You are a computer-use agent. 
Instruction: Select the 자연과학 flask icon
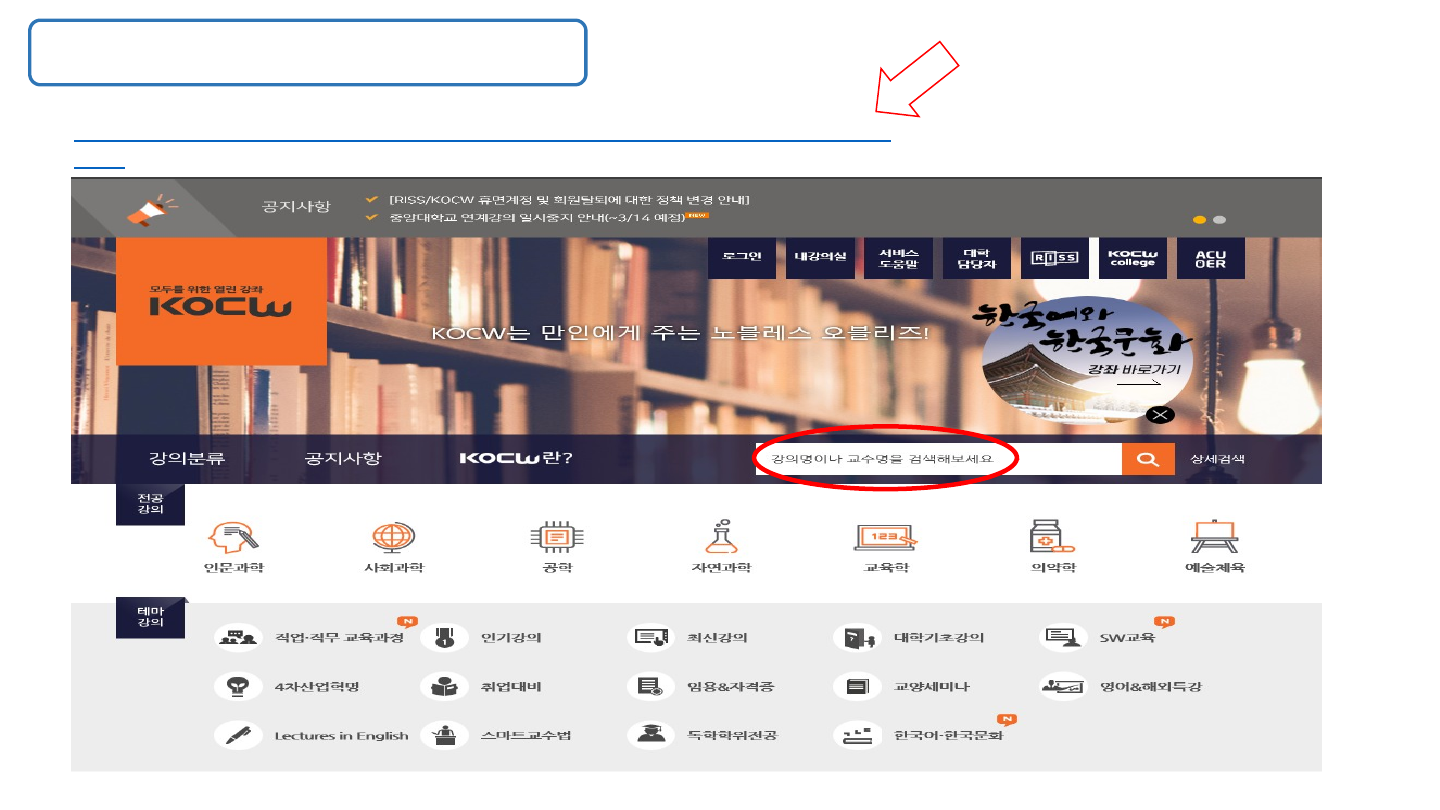click(x=721, y=538)
